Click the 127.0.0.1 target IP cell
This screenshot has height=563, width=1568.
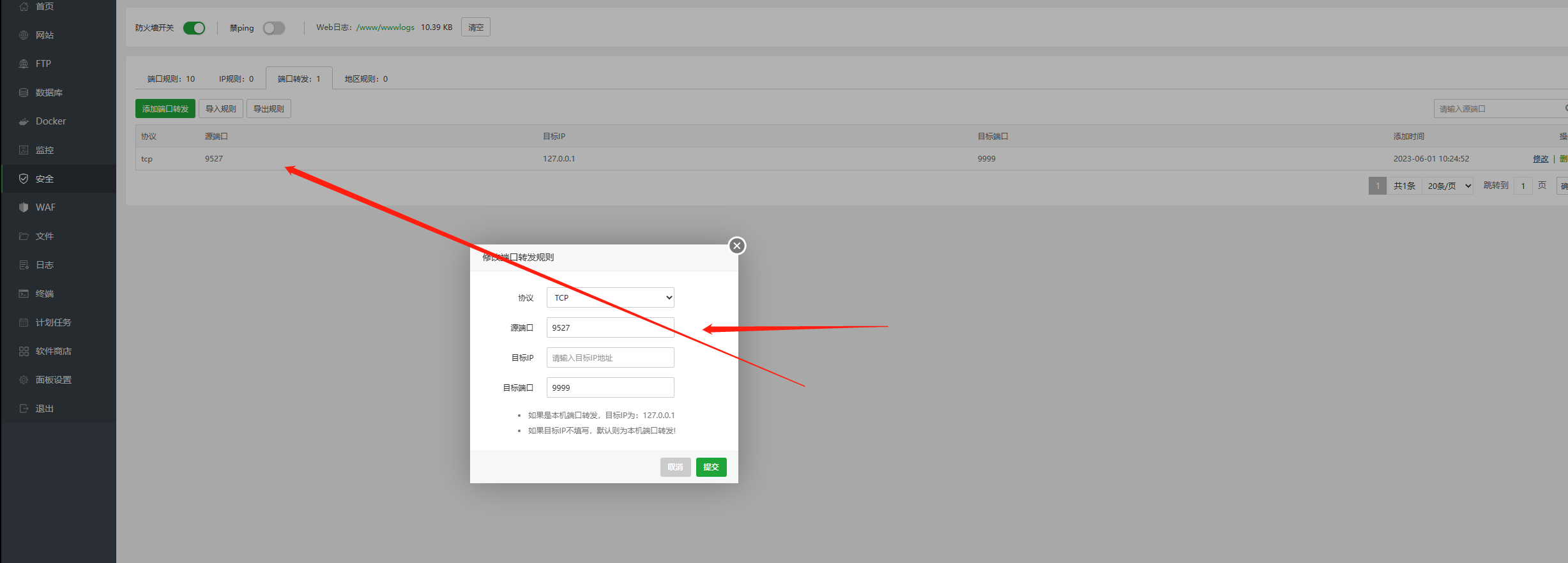(559, 159)
